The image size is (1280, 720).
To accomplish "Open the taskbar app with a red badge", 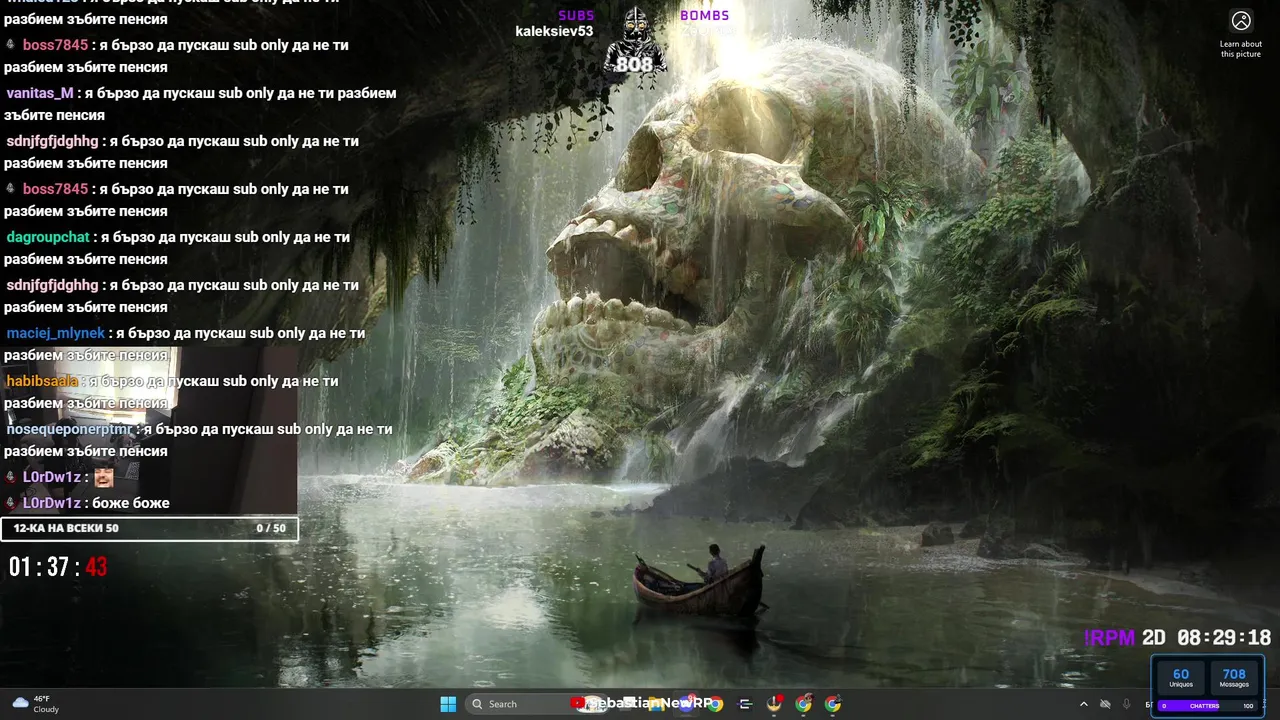I will 774,704.
